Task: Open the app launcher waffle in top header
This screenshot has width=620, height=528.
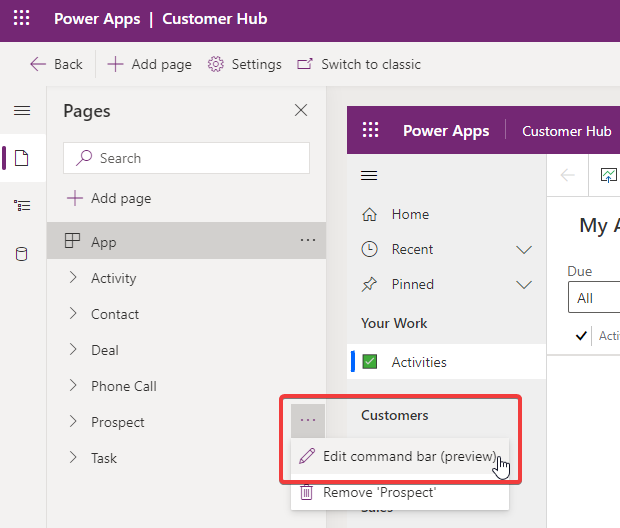Action: [x=21, y=18]
